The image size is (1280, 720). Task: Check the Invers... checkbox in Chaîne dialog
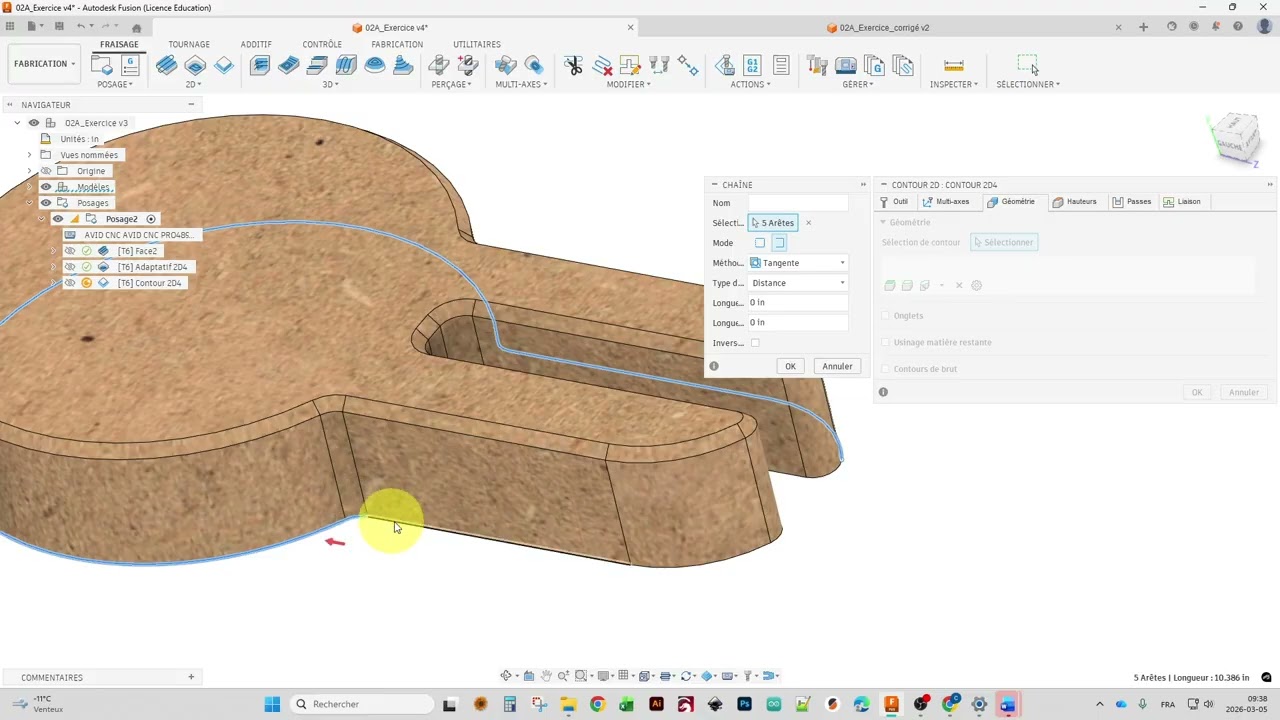pos(755,343)
